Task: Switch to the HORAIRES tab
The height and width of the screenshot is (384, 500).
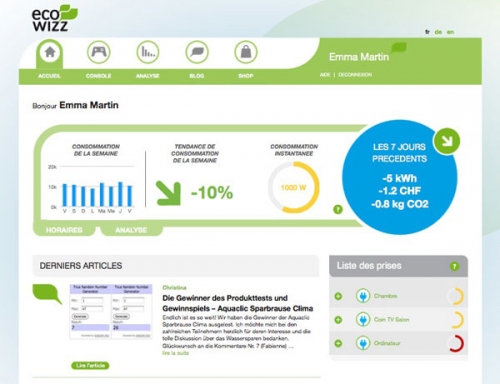Action: point(64,230)
